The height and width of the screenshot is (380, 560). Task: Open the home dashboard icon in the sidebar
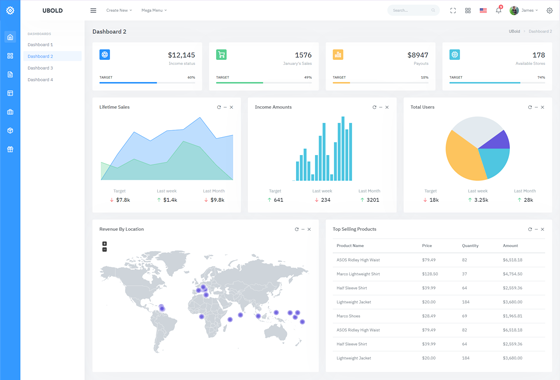coord(10,37)
